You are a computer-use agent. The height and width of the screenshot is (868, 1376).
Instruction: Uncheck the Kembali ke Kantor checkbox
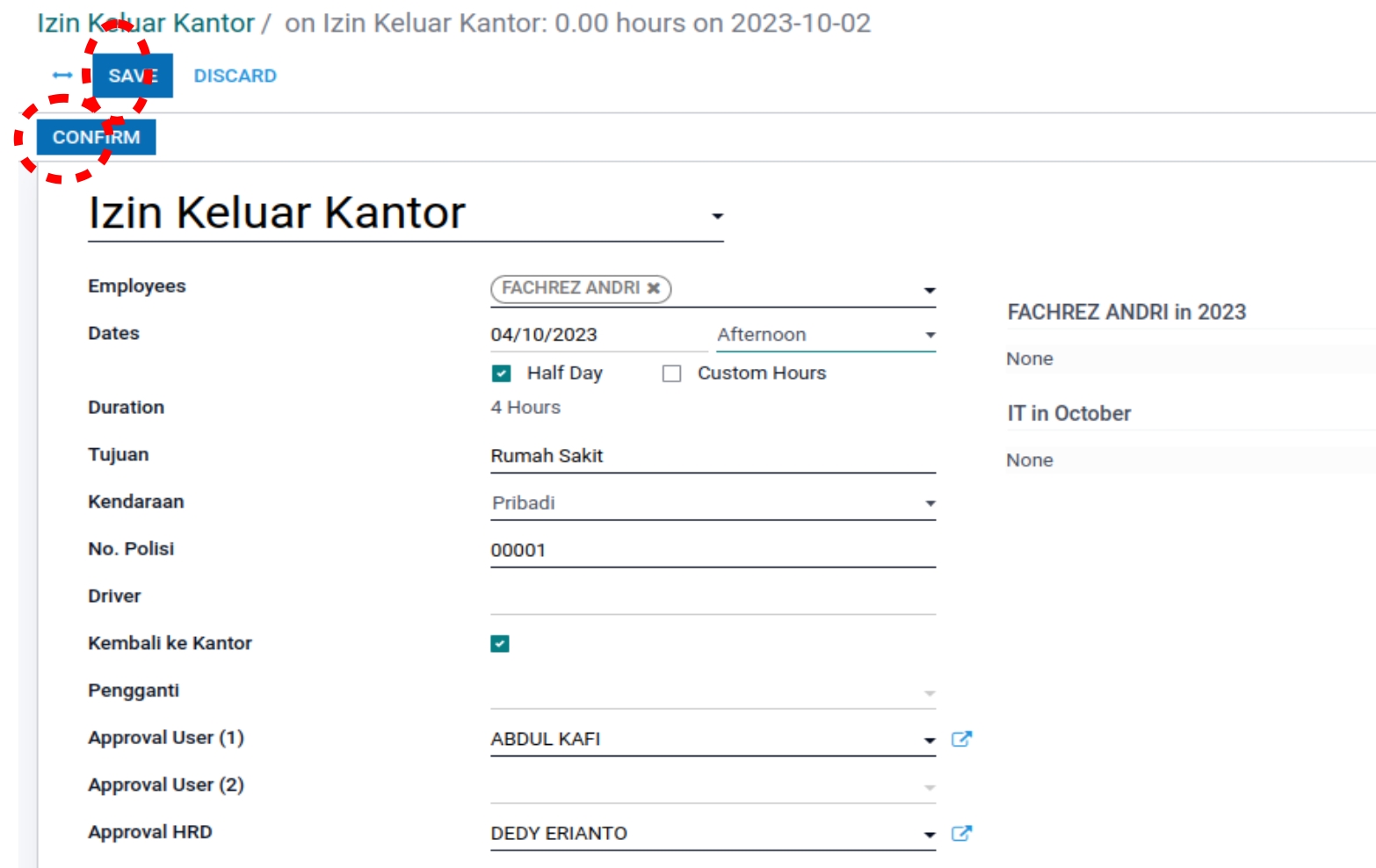pyautogui.click(x=500, y=644)
